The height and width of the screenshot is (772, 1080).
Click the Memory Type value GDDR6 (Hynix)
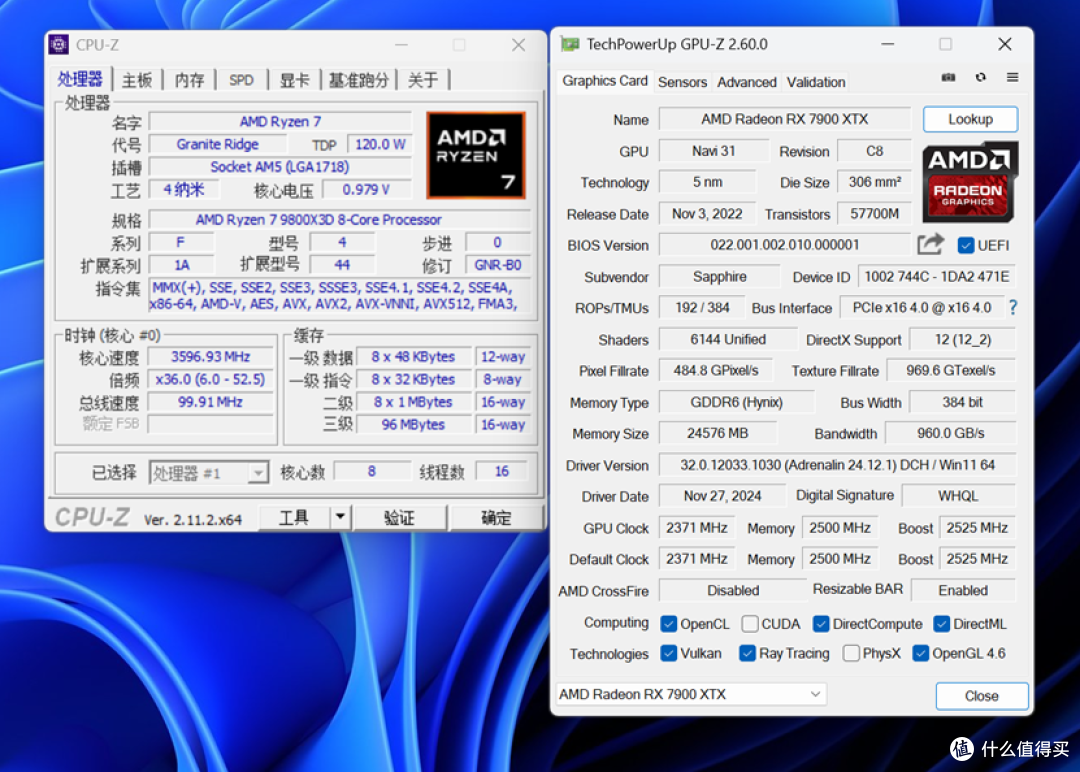coord(736,402)
